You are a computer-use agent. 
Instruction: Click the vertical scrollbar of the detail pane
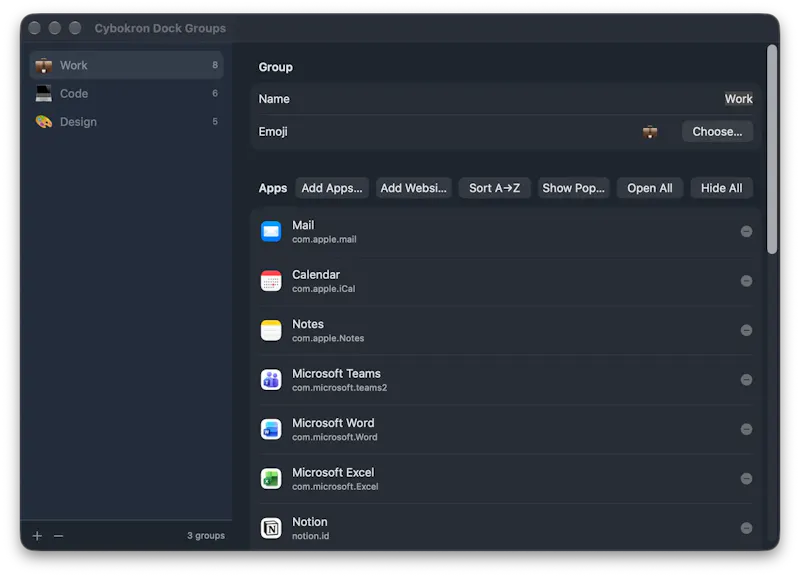[772, 149]
